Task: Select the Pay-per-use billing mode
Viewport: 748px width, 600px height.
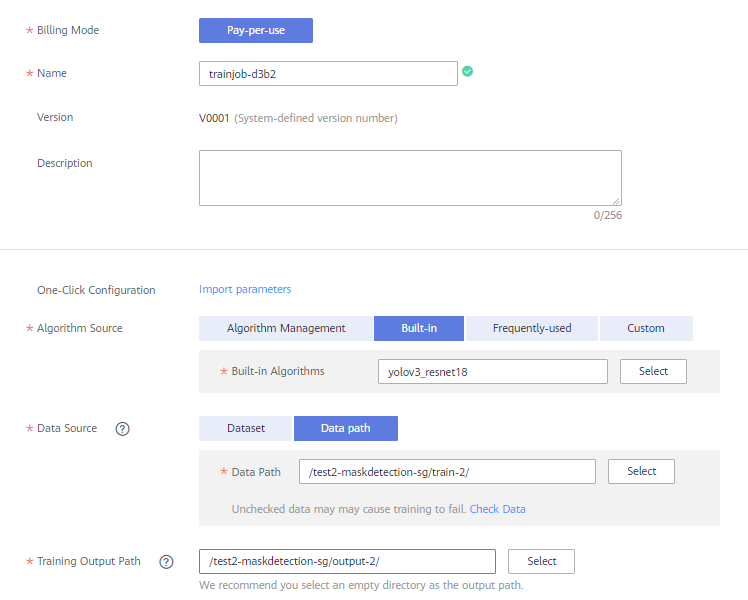Action: pyautogui.click(x=256, y=31)
